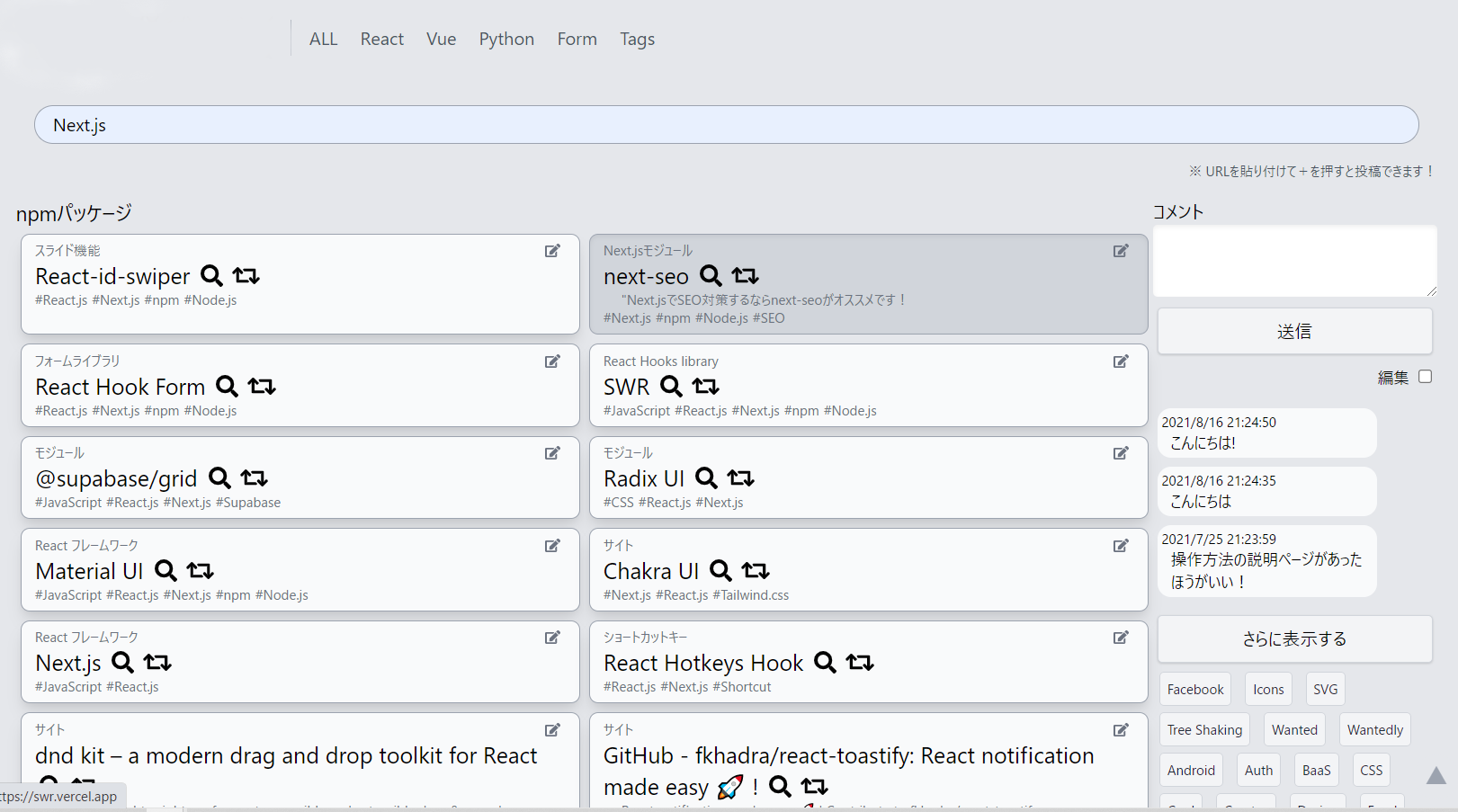The height and width of the screenshot is (812, 1458).
Task: Edit the React Hotkeys Hook card
Action: pos(1121,638)
